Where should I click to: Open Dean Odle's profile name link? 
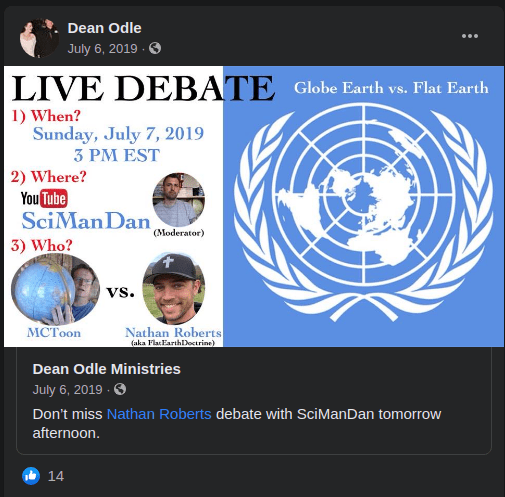[x=104, y=28]
